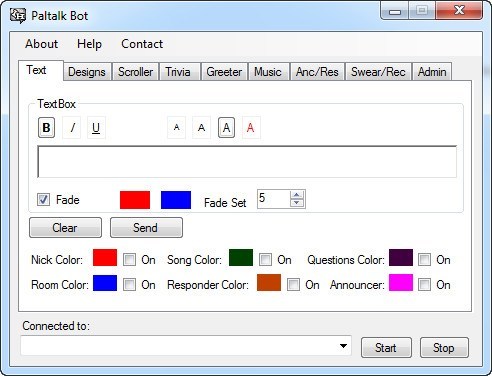
Task: Minimize the Paltalk Bot window
Action: pyautogui.click(x=395, y=12)
